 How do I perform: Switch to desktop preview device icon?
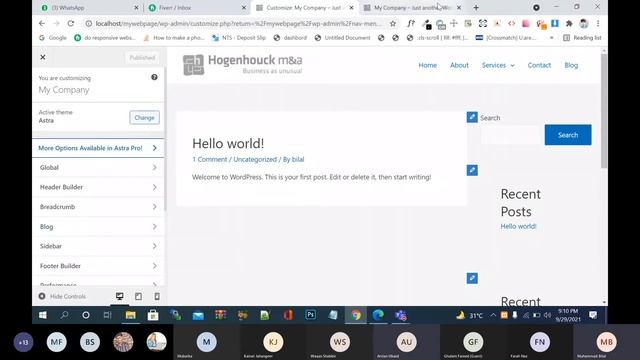pos(120,296)
